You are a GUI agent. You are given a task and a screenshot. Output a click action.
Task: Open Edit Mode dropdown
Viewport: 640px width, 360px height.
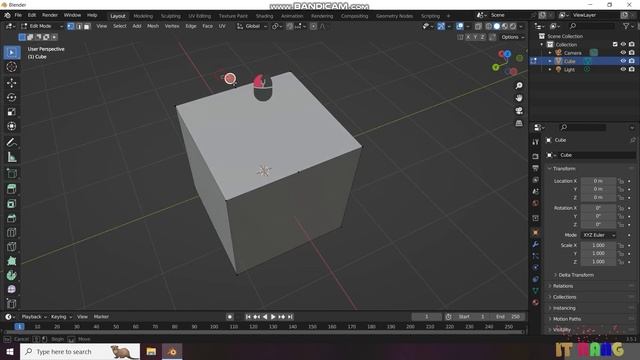(x=42, y=26)
